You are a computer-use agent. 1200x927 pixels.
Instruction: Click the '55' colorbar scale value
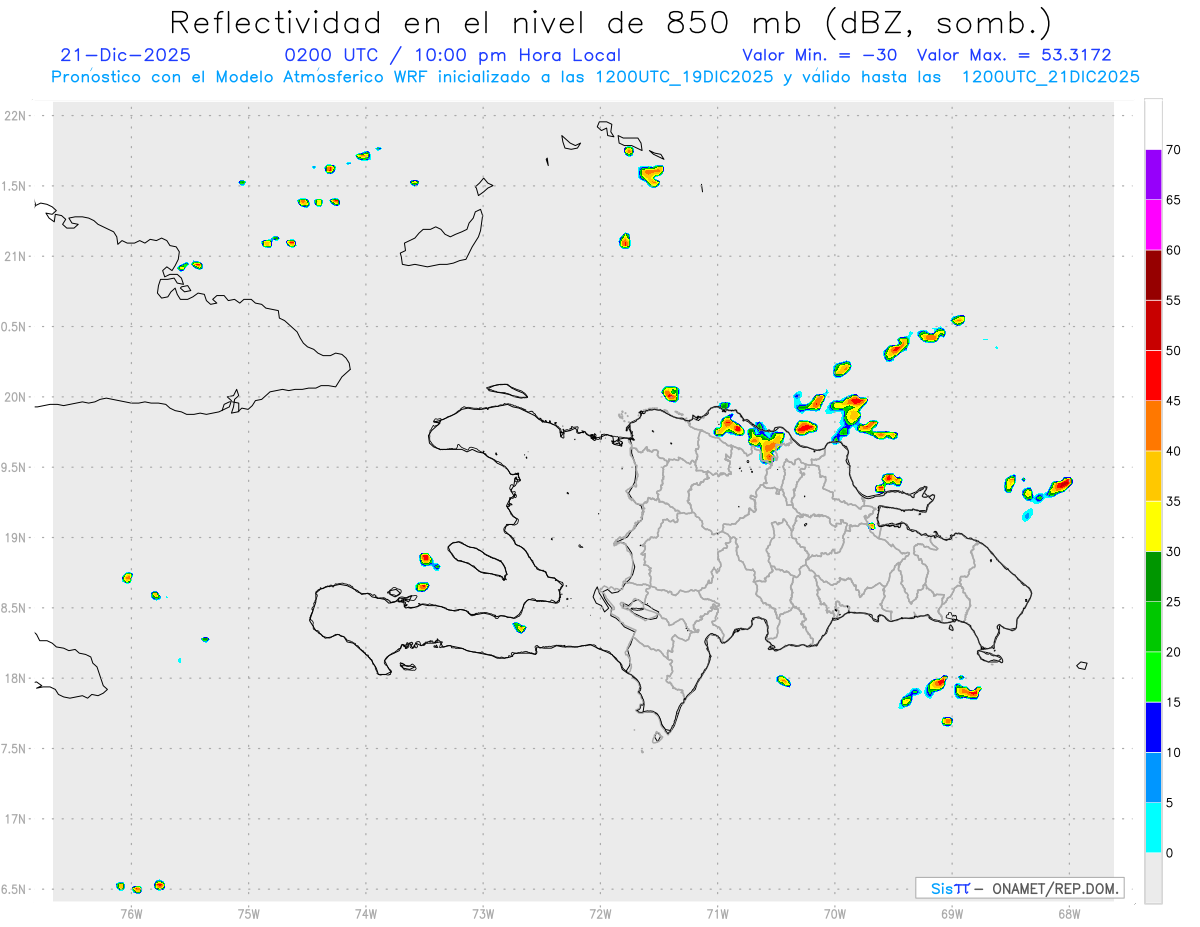click(x=1173, y=301)
